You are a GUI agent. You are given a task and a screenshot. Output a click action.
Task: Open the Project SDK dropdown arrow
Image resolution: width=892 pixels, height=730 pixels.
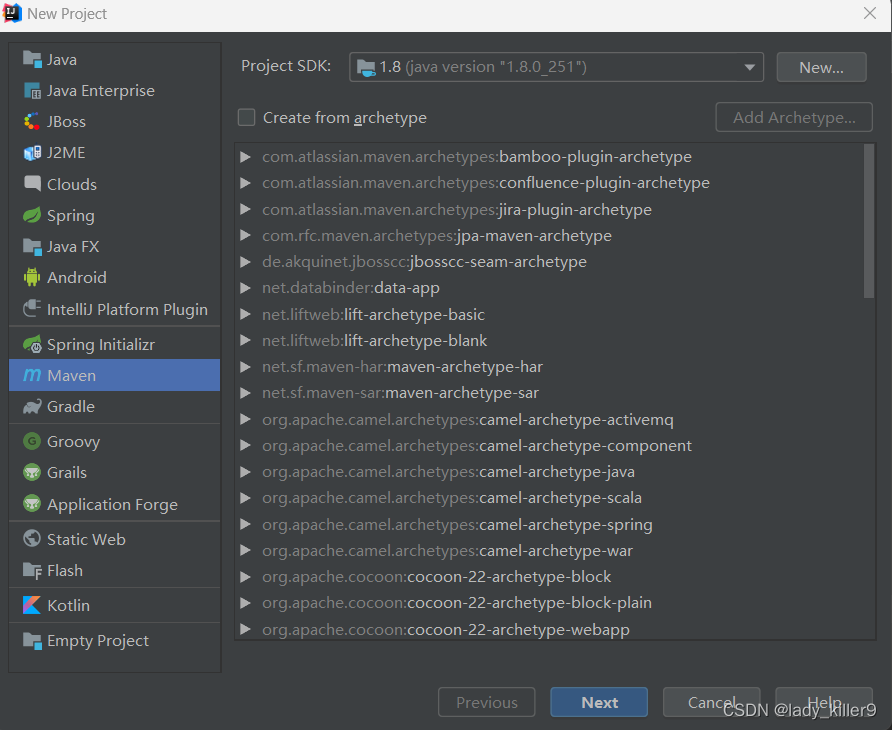750,67
